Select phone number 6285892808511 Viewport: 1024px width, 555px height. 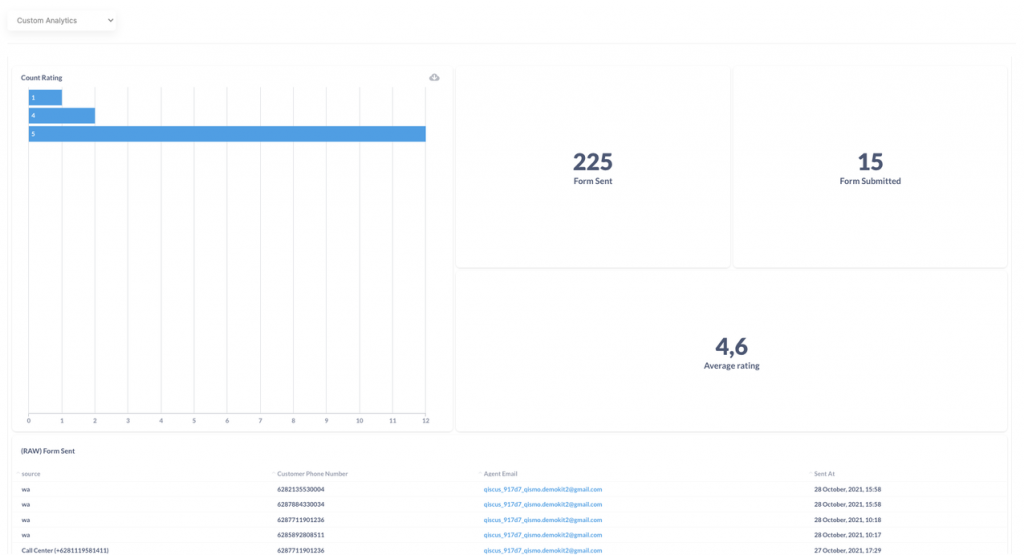pos(300,535)
